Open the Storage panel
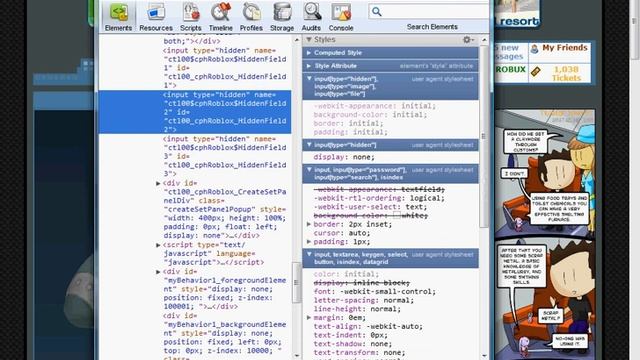This screenshot has width=640, height=360. coord(282,17)
